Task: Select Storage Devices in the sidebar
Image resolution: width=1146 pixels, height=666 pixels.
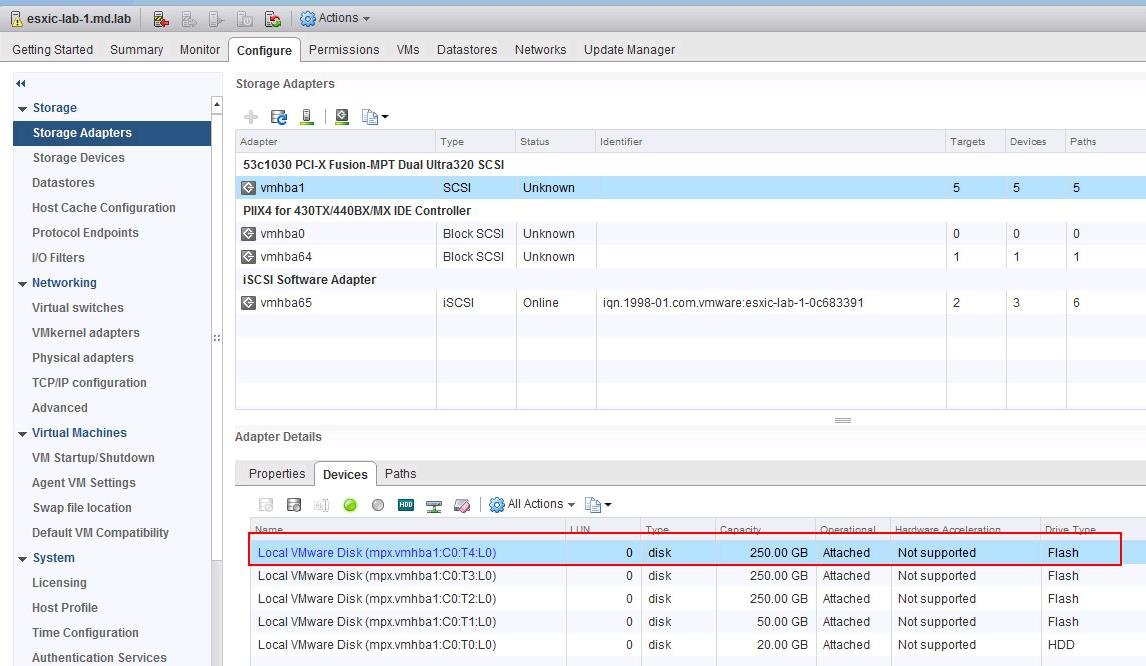Action: [x=78, y=158]
